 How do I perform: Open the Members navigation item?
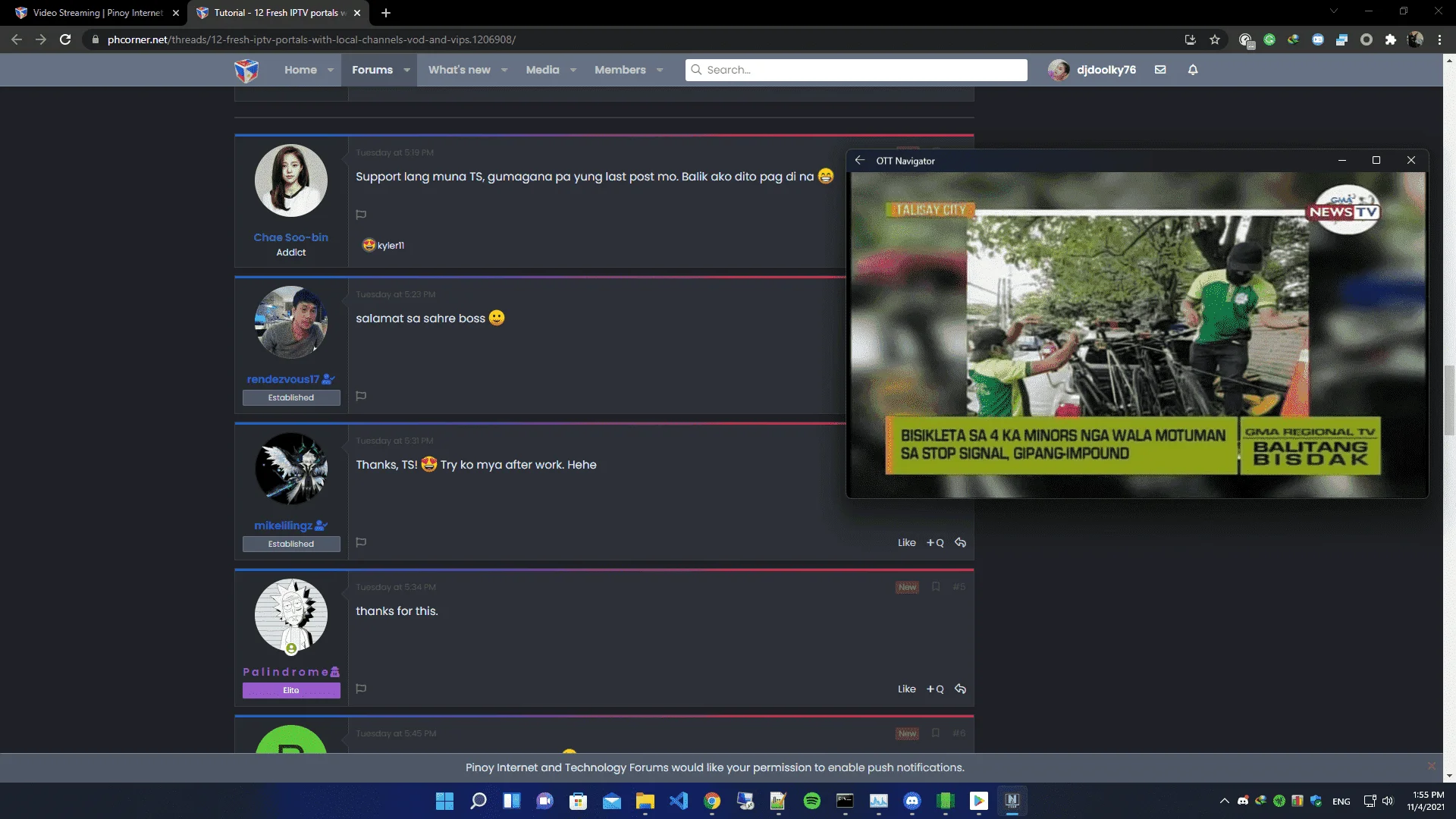click(620, 70)
